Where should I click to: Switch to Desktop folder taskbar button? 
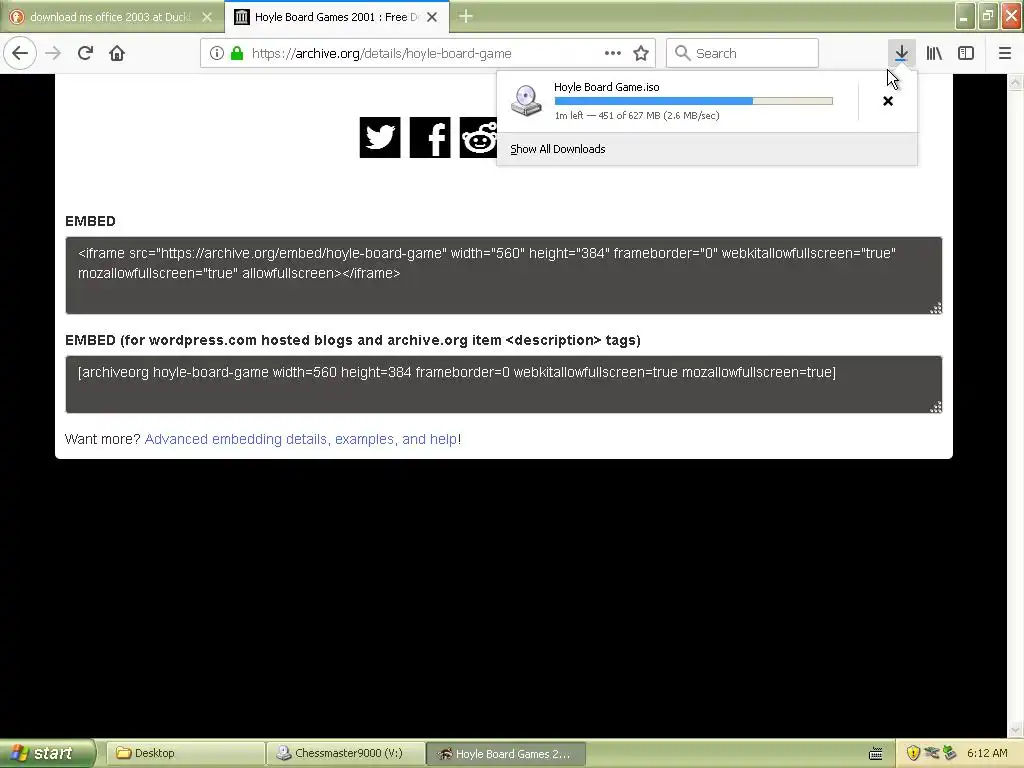(x=185, y=753)
